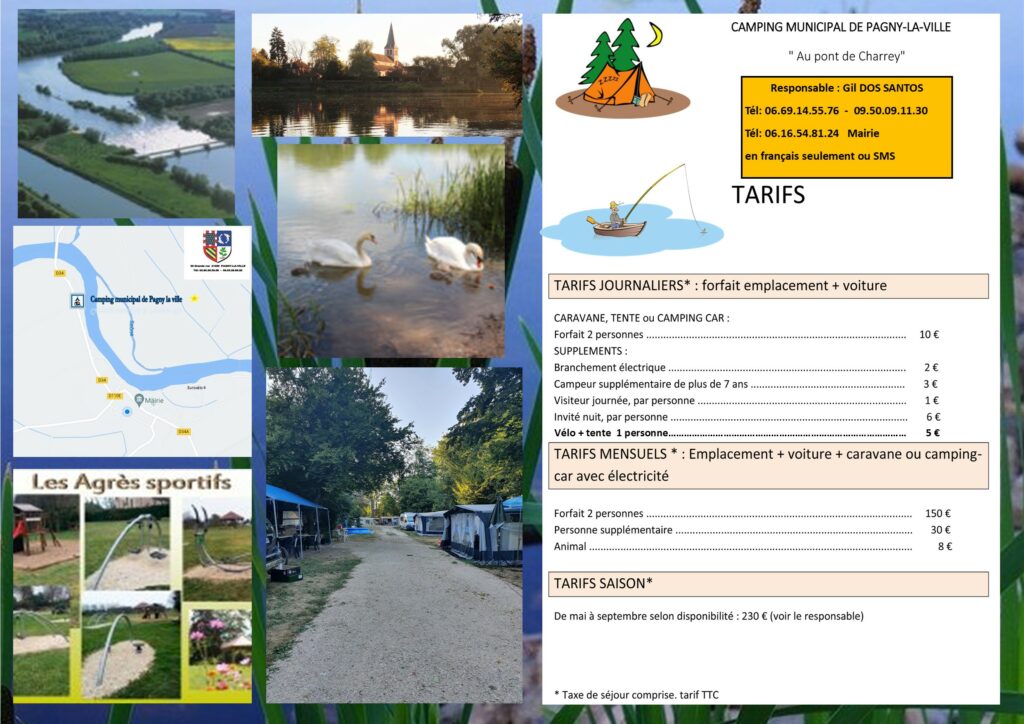The height and width of the screenshot is (724, 1024).
Task: Open the aerial river photo
Action: pyautogui.click(x=126, y=112)
